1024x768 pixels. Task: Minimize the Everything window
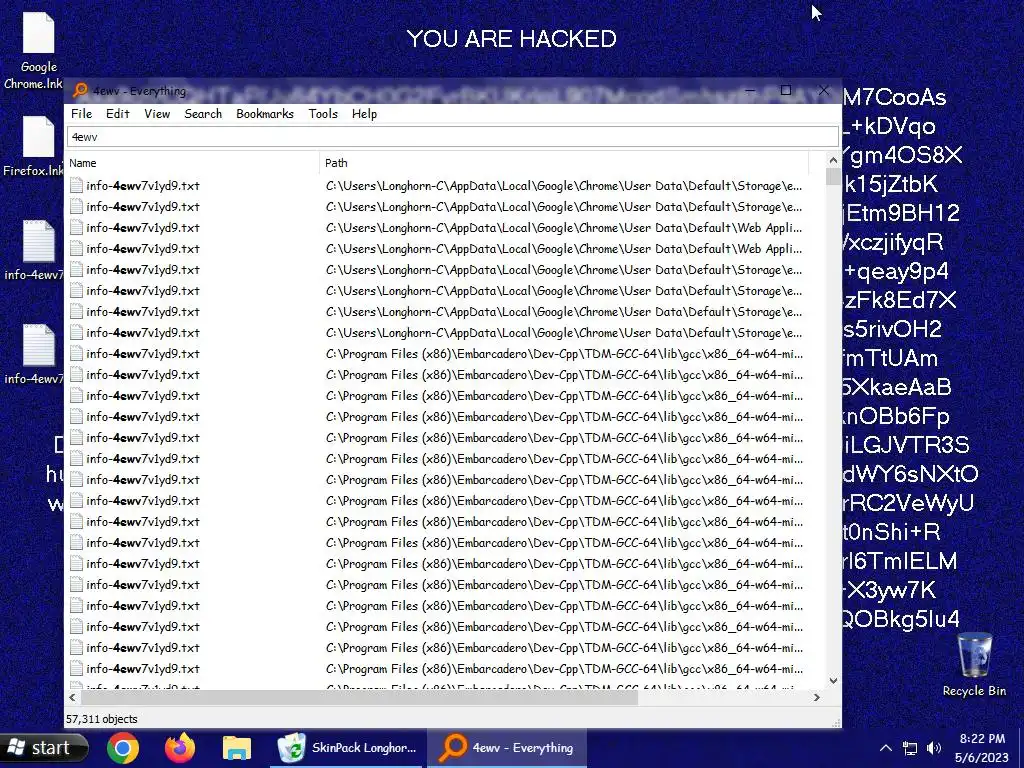(750, 91)
